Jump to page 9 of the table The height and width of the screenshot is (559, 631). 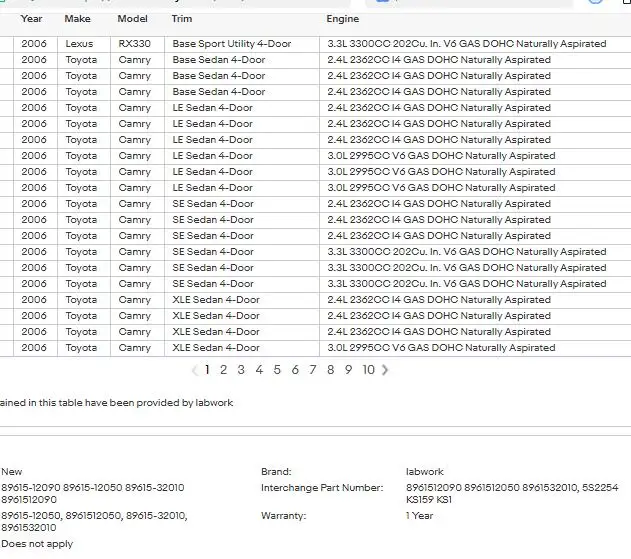[348, 370]
